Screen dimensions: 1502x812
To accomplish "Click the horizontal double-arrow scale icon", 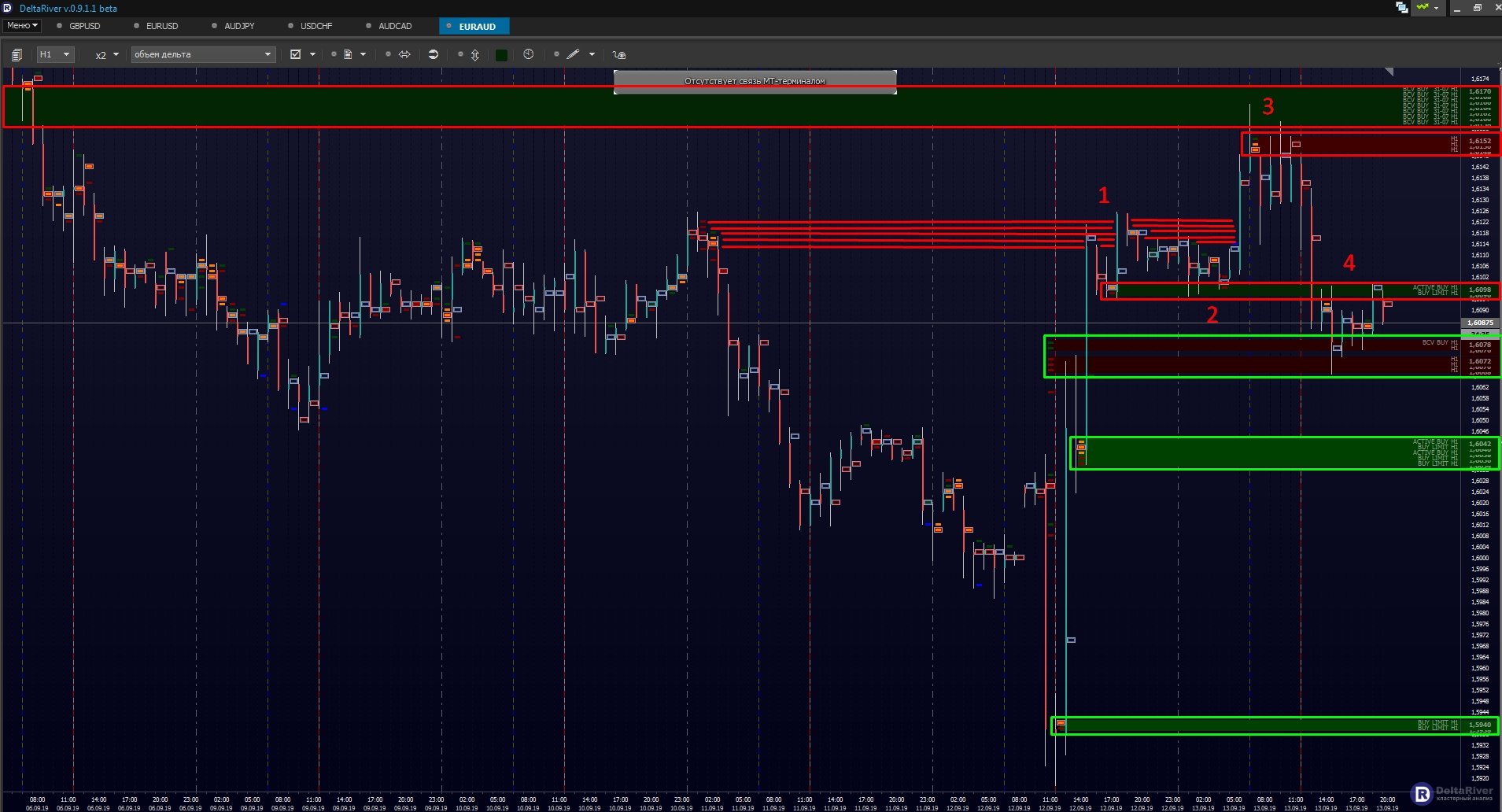I will click(404, 54).
